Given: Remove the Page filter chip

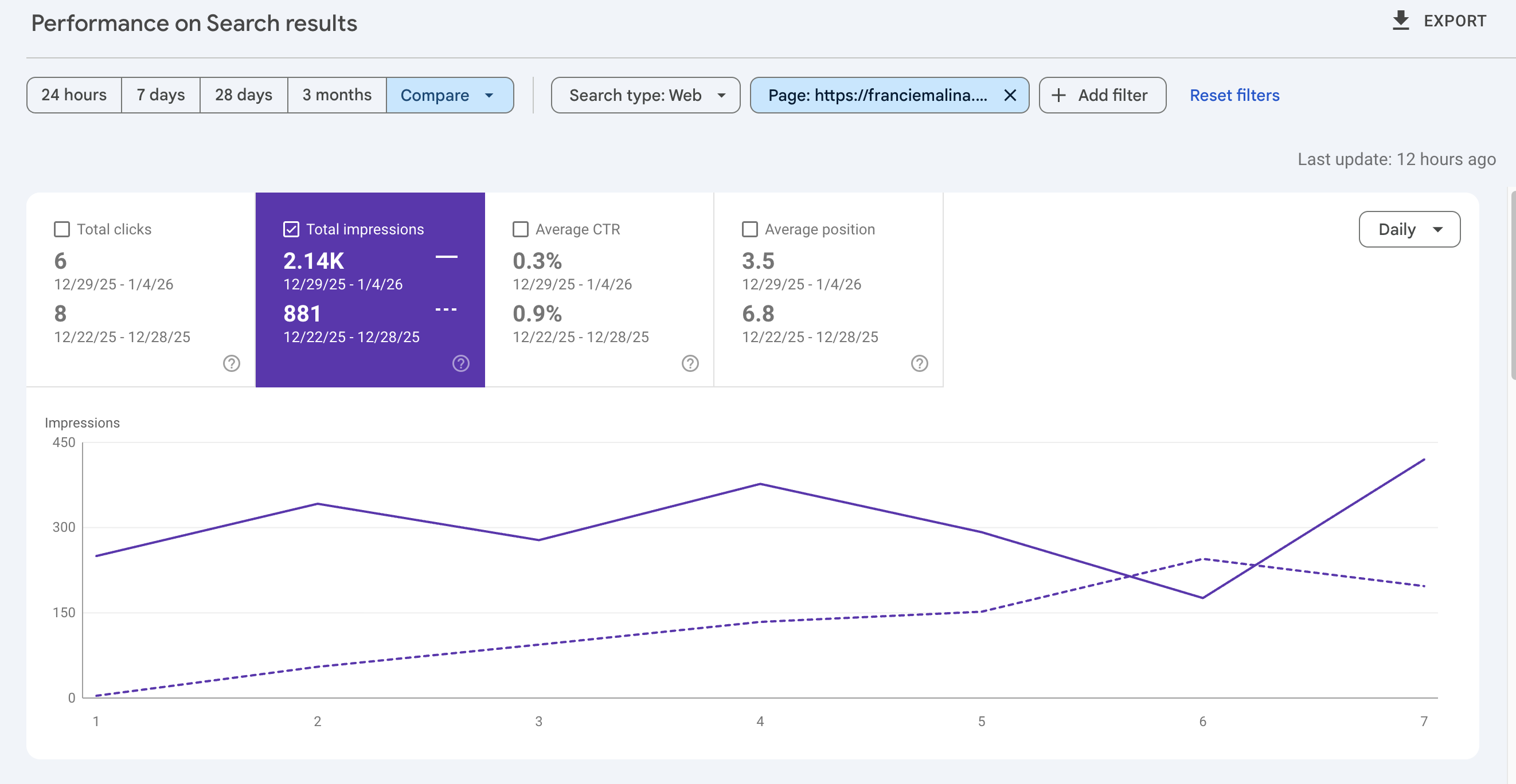Looking at the screenshot, I should (1010, 95).
